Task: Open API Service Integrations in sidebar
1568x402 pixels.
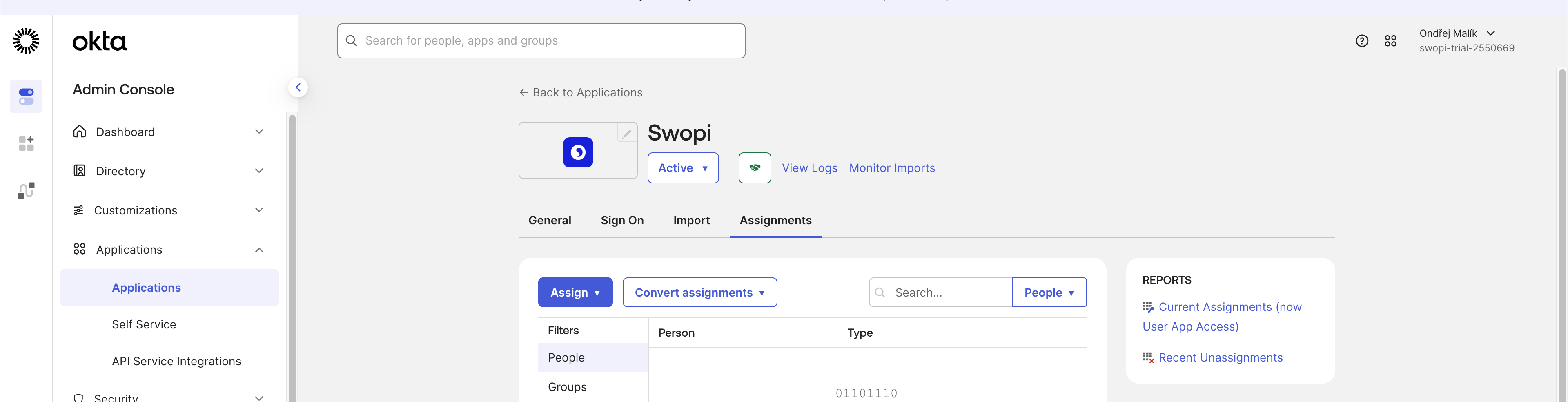Action: (x=176, y=361)
